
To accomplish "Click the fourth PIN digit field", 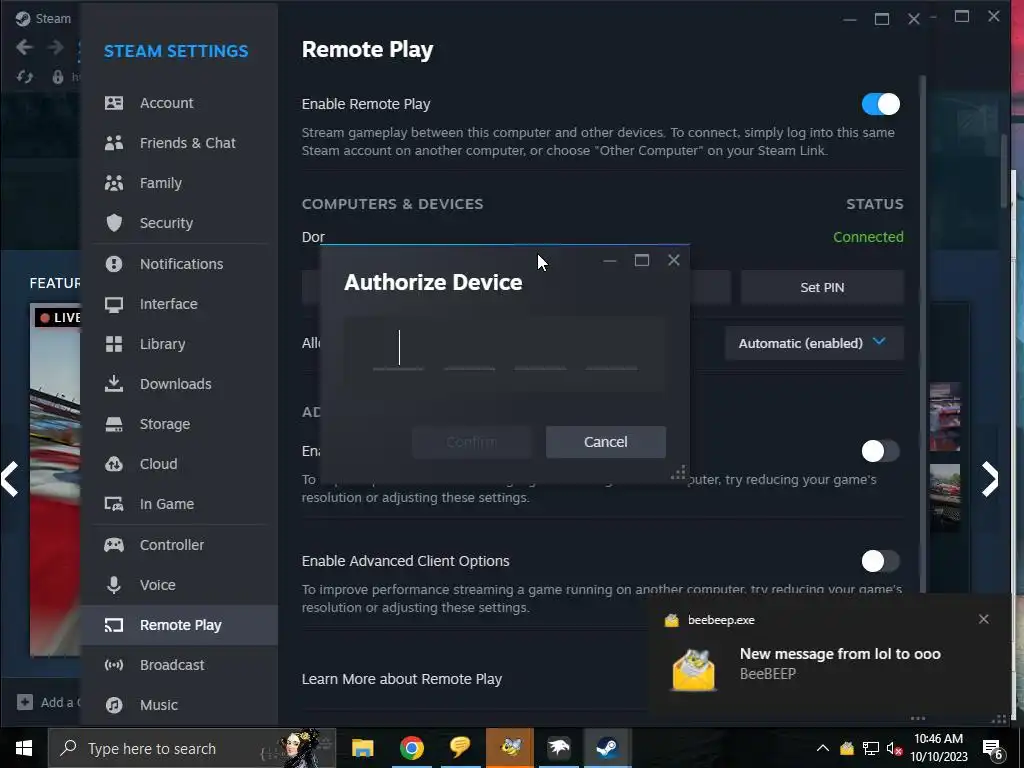I will 611,350.
